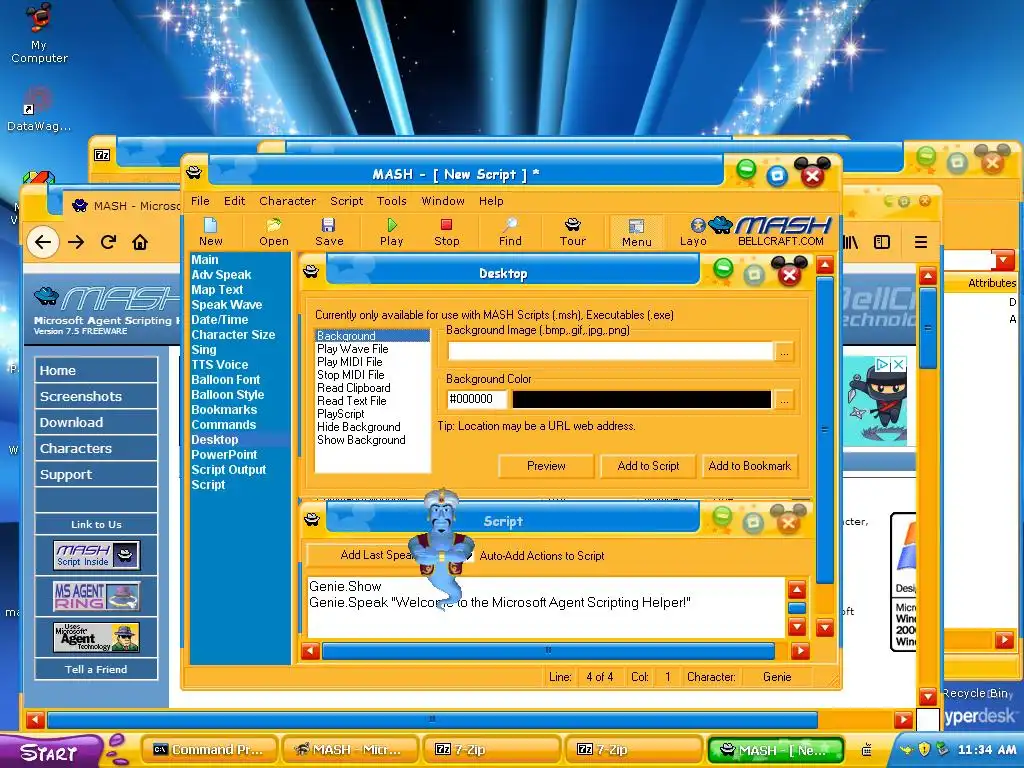Open a script with the Open icon

pos(274,232)
